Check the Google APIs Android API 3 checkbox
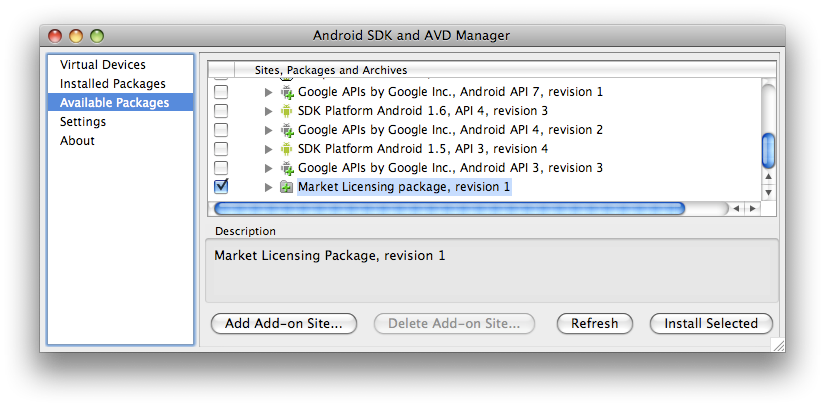Screen dimensions: 825x407 (221, 168)
